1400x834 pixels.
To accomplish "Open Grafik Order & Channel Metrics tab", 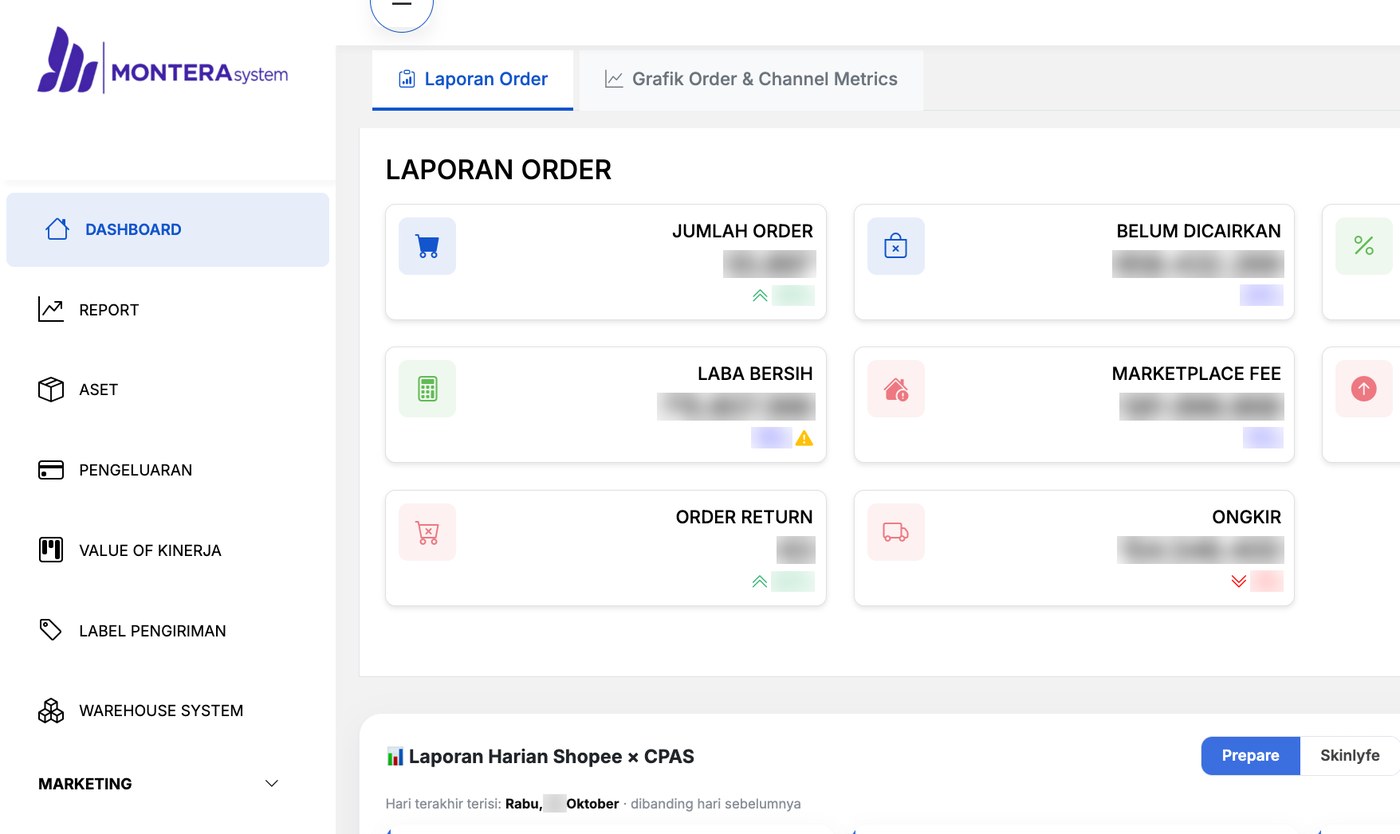I will point(751,80).
